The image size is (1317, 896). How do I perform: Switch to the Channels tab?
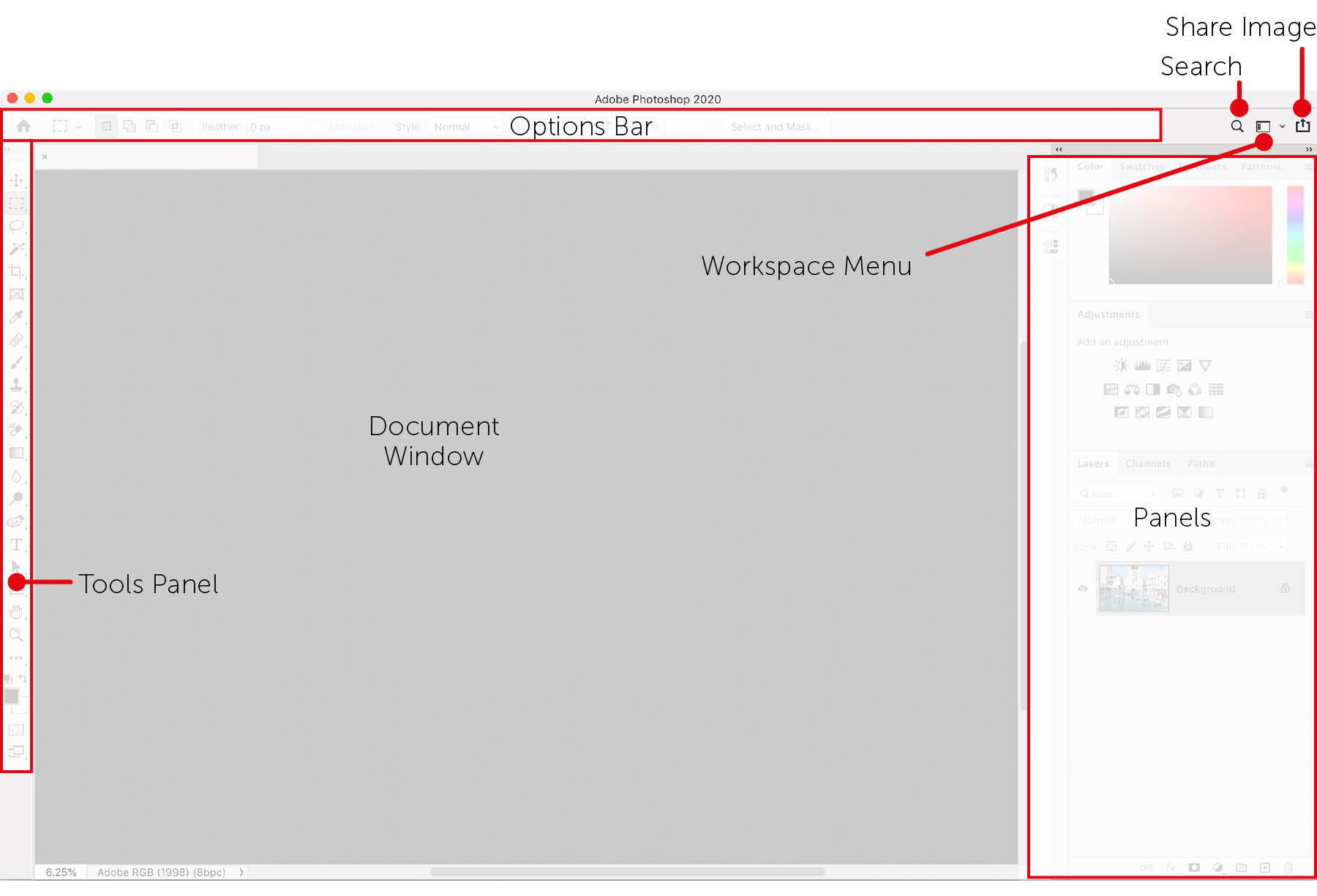1148,464
